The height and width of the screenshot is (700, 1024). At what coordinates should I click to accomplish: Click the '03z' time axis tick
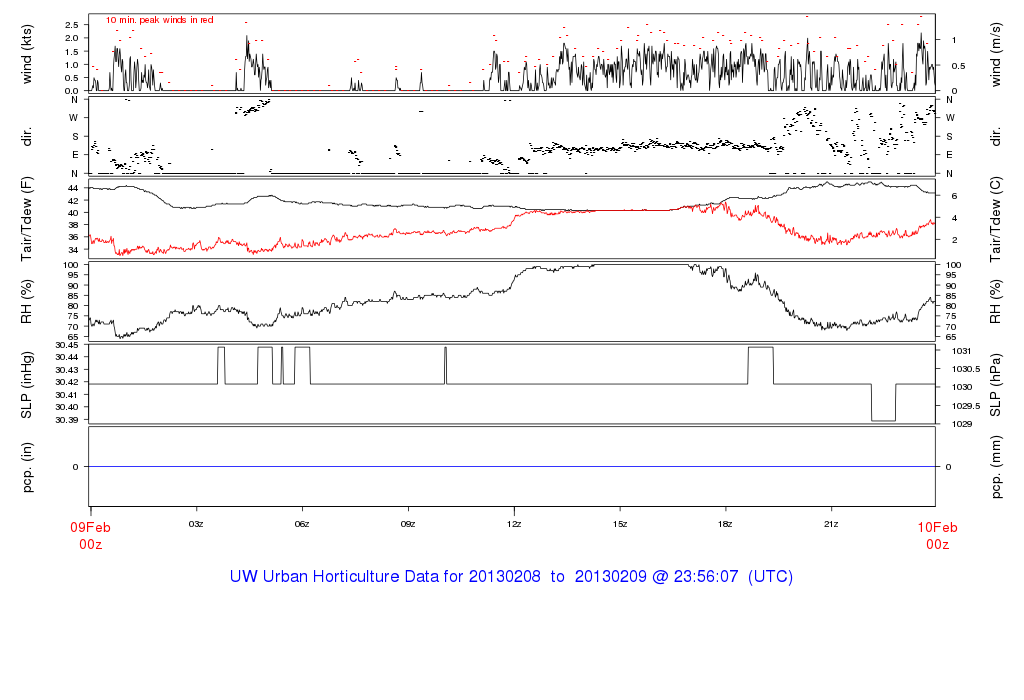pyautogui.click(x=196, y=524)
